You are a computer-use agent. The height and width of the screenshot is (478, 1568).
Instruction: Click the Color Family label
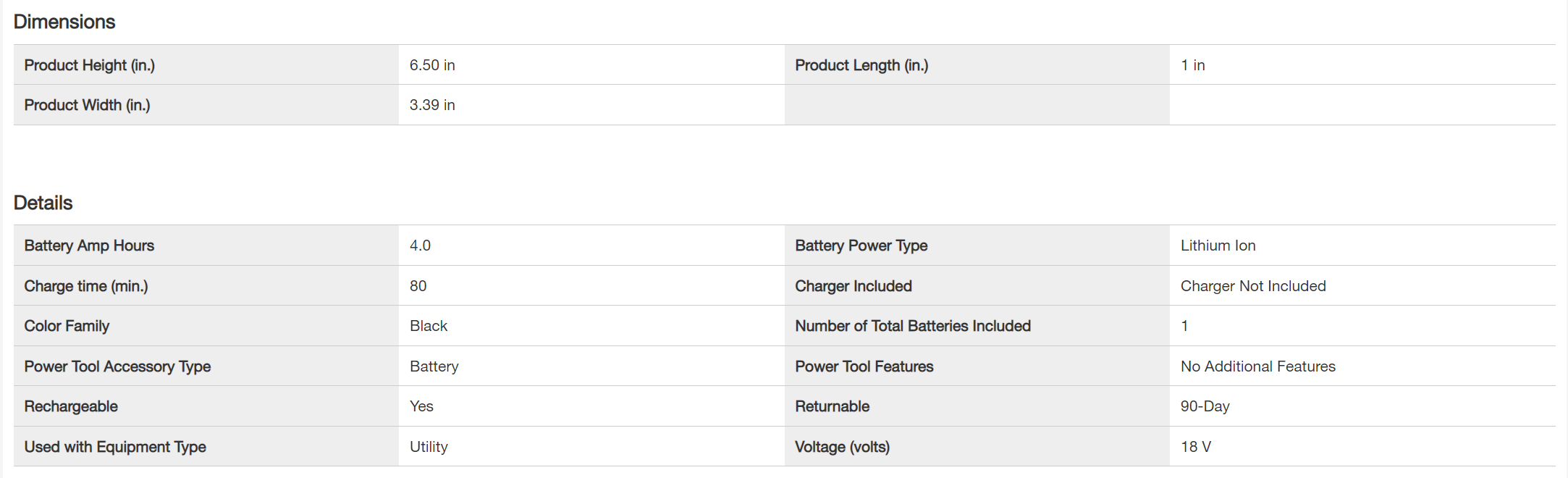coord(67,326)
